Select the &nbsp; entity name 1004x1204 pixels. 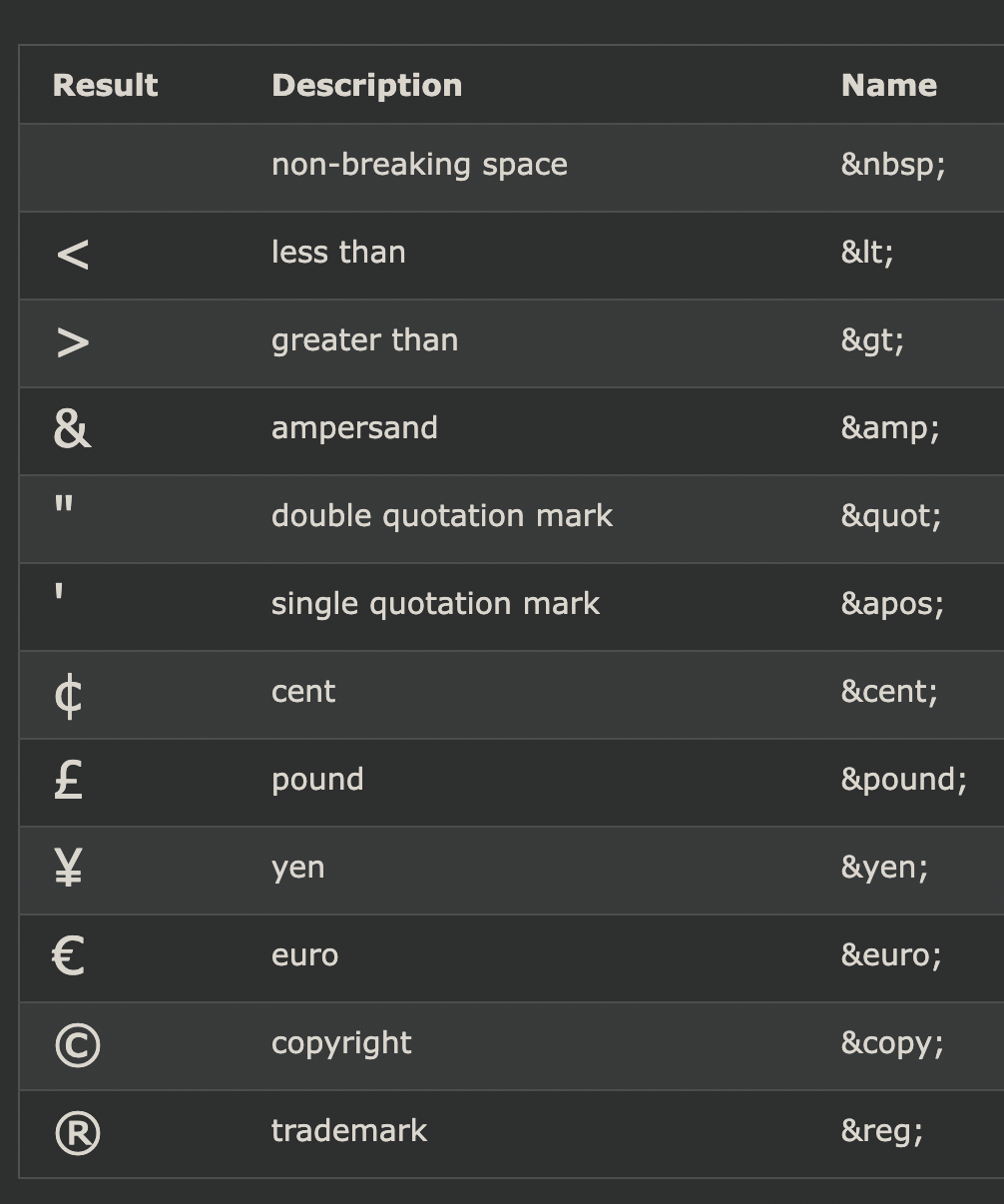pos(893,165)
